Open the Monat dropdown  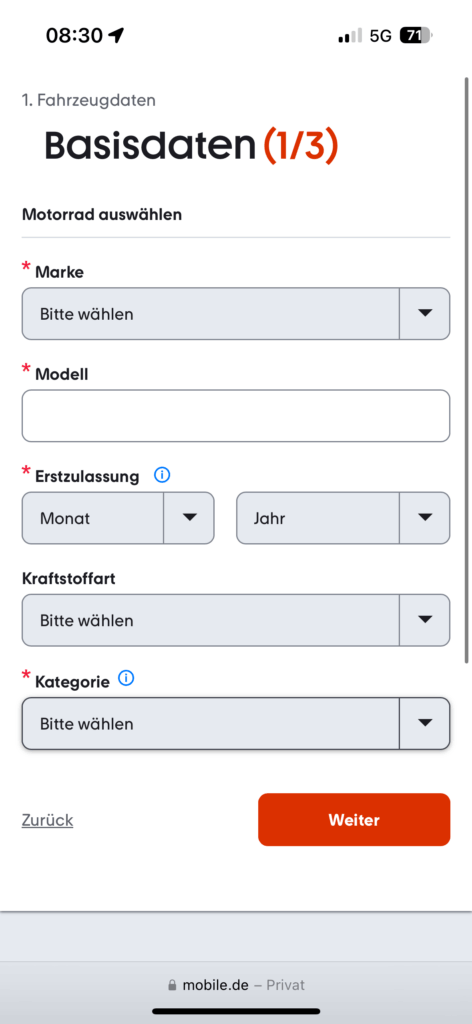click(x=118, y=518)
